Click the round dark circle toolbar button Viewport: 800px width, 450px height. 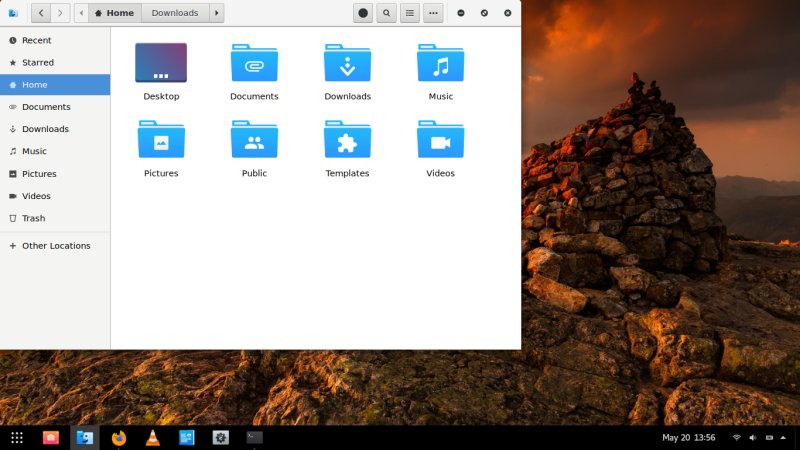pyautogui.click(x=363, y=13)
